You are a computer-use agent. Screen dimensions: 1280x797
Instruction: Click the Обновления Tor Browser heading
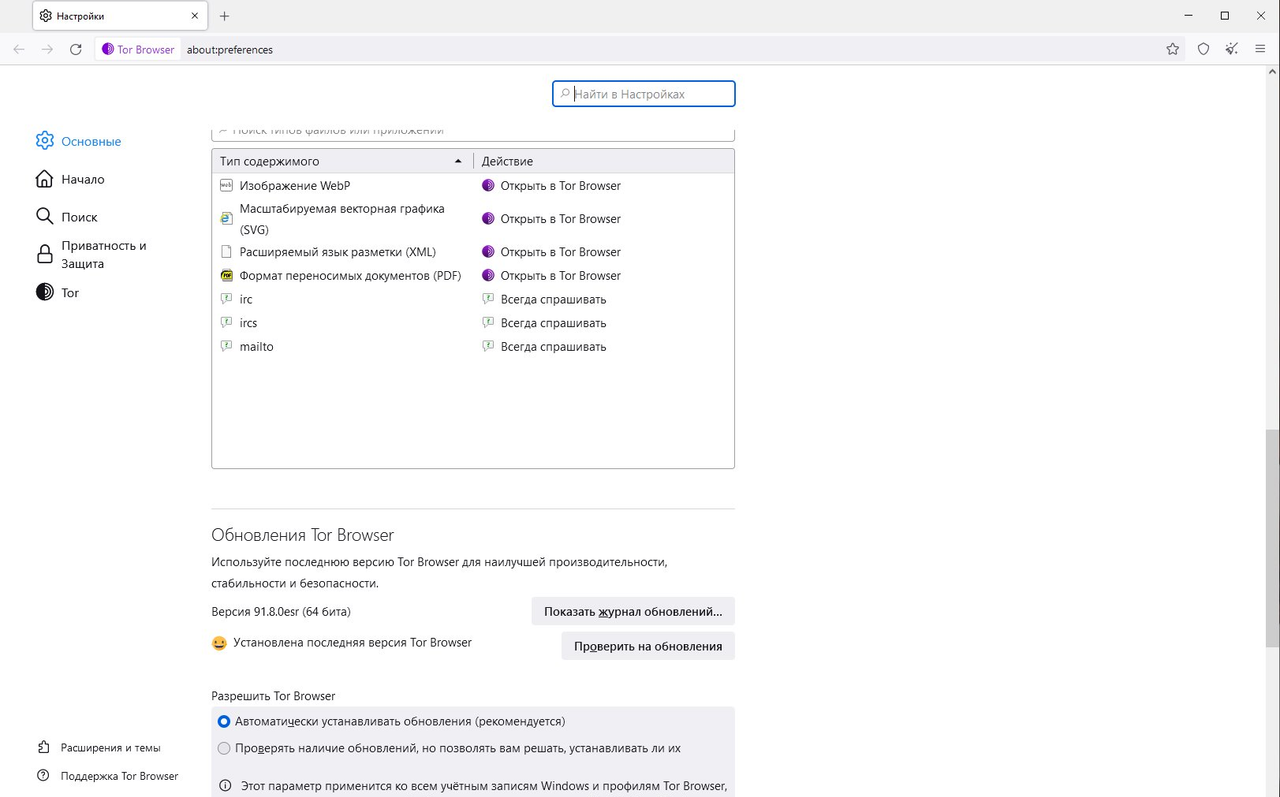pos(303,535)
